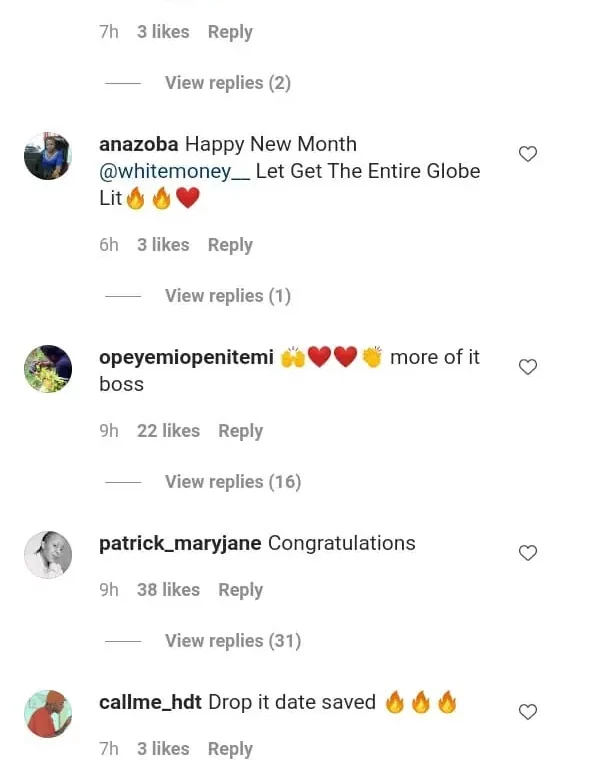
Task: Open @whitemoney__ mention link
Action: point(174,171)
